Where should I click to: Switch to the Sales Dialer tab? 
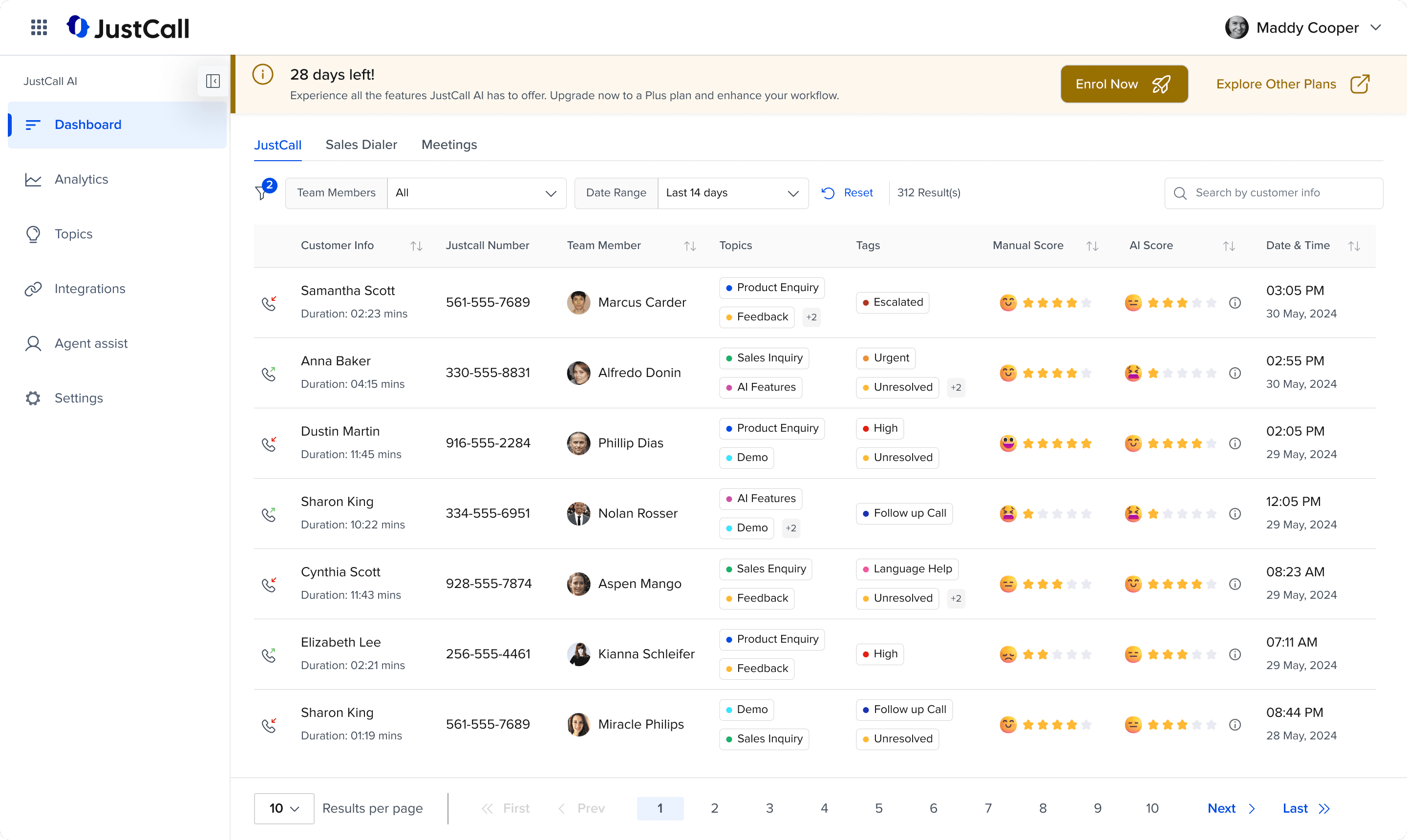[x=361, y=145]
